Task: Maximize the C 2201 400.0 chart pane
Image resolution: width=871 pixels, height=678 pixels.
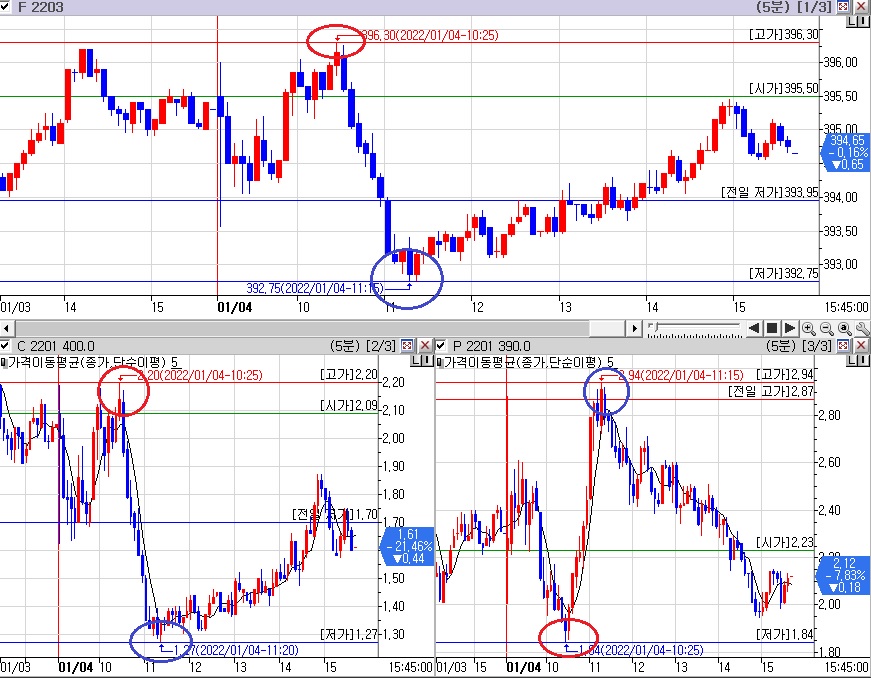Action: click(x=407, y=346)
